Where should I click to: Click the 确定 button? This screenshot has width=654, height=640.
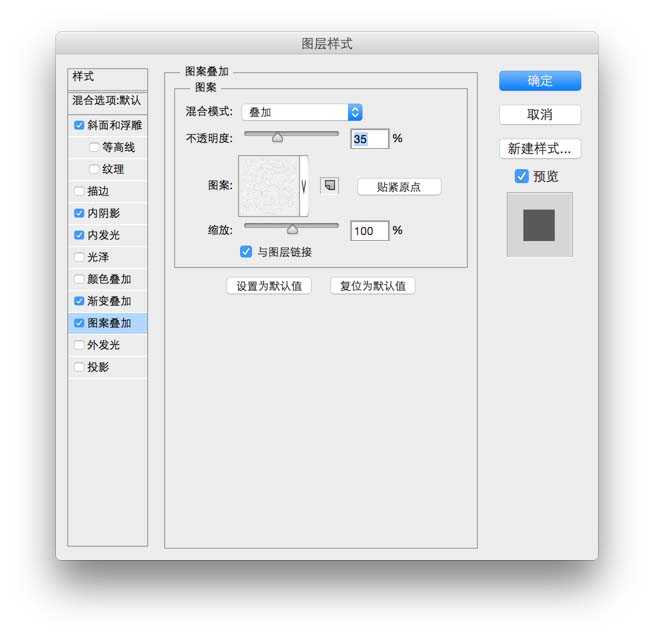click(540, 81)
